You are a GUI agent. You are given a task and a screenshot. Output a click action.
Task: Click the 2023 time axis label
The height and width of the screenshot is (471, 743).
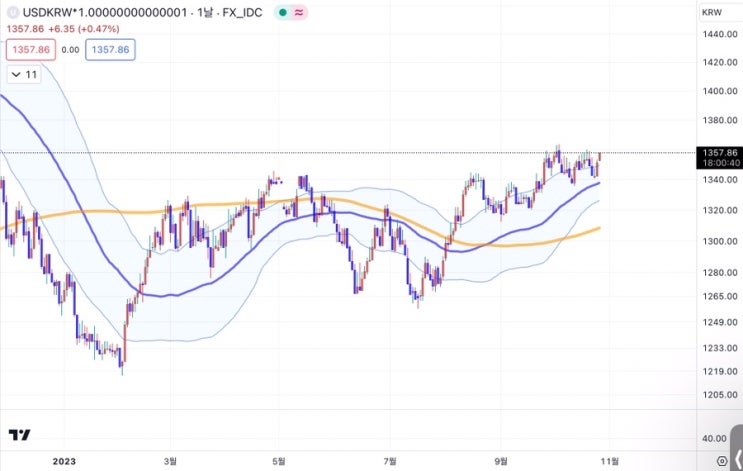(x=64, y=462)
